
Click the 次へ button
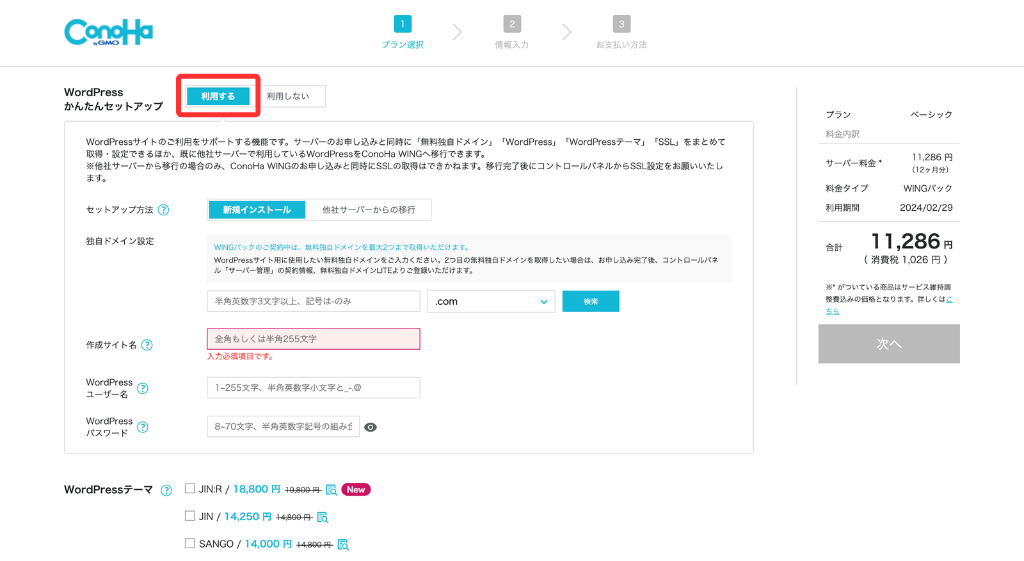(889, 344)
